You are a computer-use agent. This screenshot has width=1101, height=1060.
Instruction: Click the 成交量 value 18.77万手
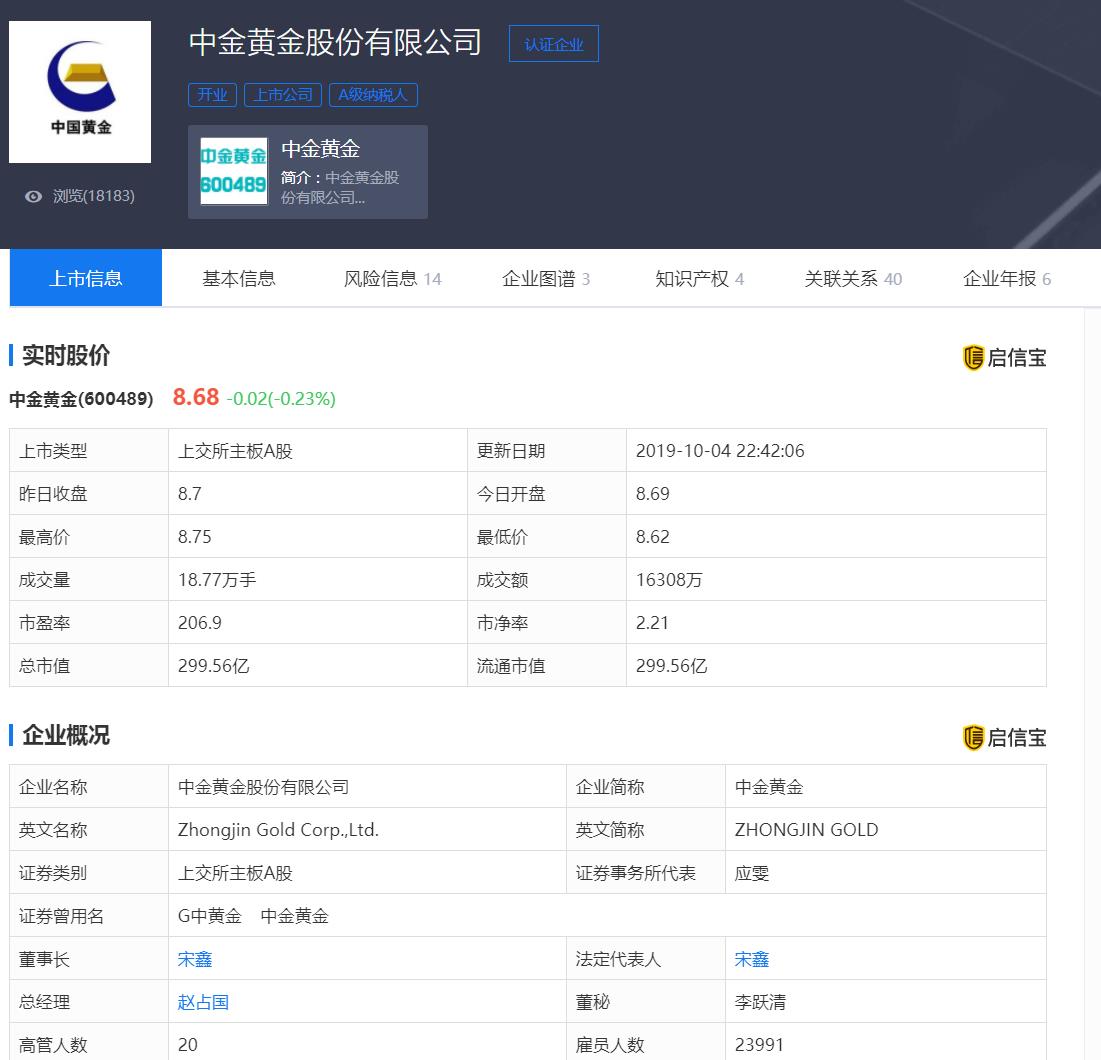[x=217, y=580]
